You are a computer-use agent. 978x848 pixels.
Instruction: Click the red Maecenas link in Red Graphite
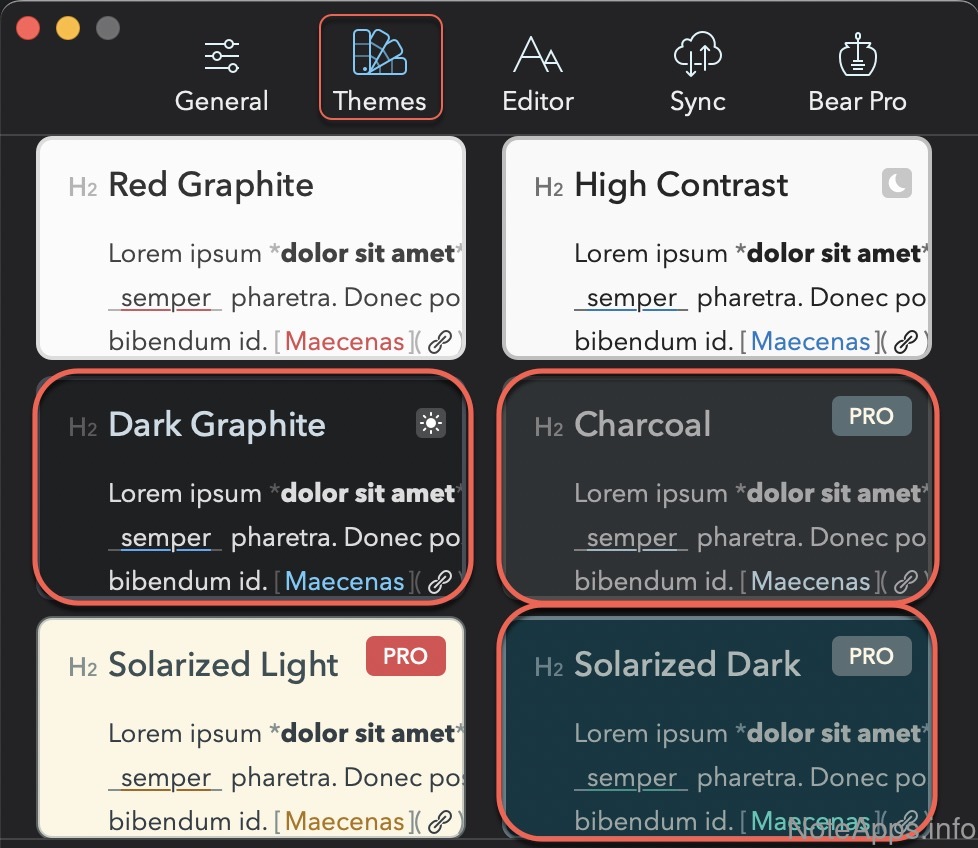[344, 342]
